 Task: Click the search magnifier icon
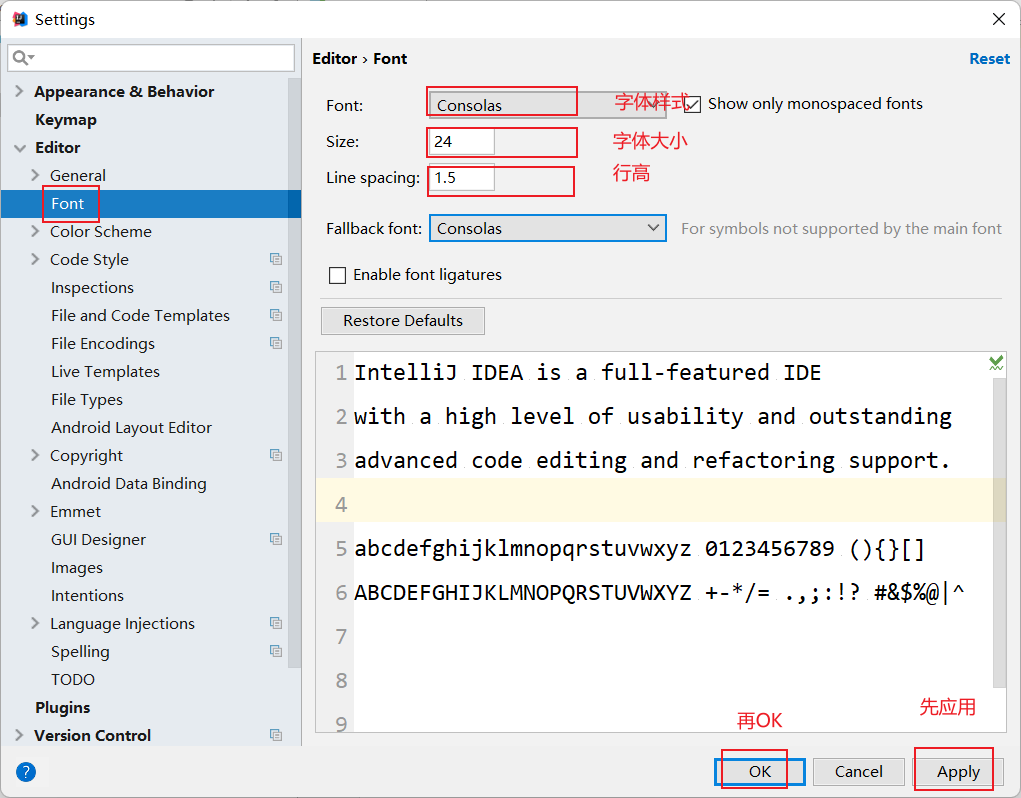coord(21,58)
